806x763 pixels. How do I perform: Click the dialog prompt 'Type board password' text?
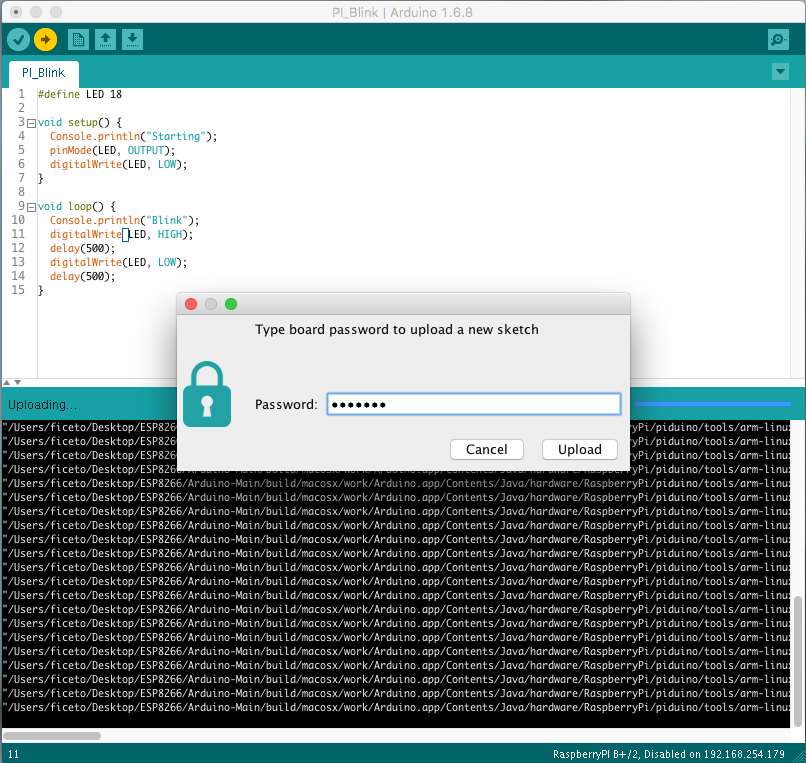pyautogui.click(x=397, y=330)
